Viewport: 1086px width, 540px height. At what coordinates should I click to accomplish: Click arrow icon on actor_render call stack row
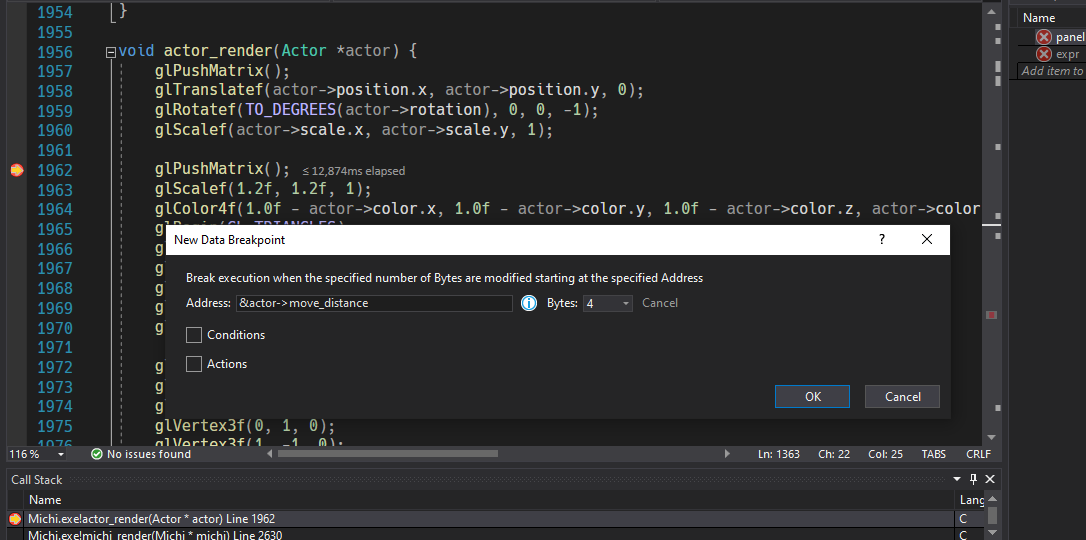15,519
